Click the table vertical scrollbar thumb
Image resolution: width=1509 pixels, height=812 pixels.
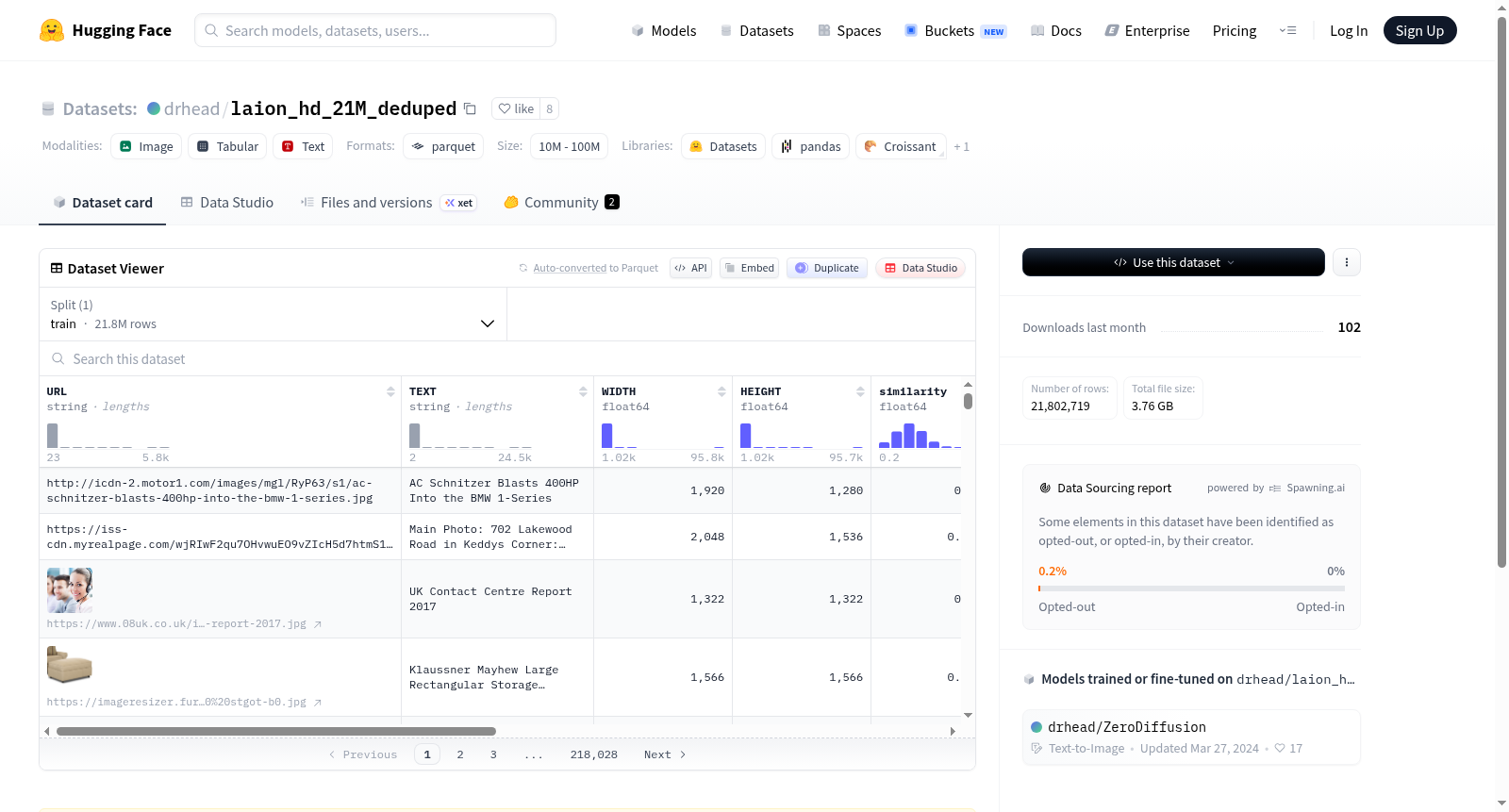coord(968,401)
